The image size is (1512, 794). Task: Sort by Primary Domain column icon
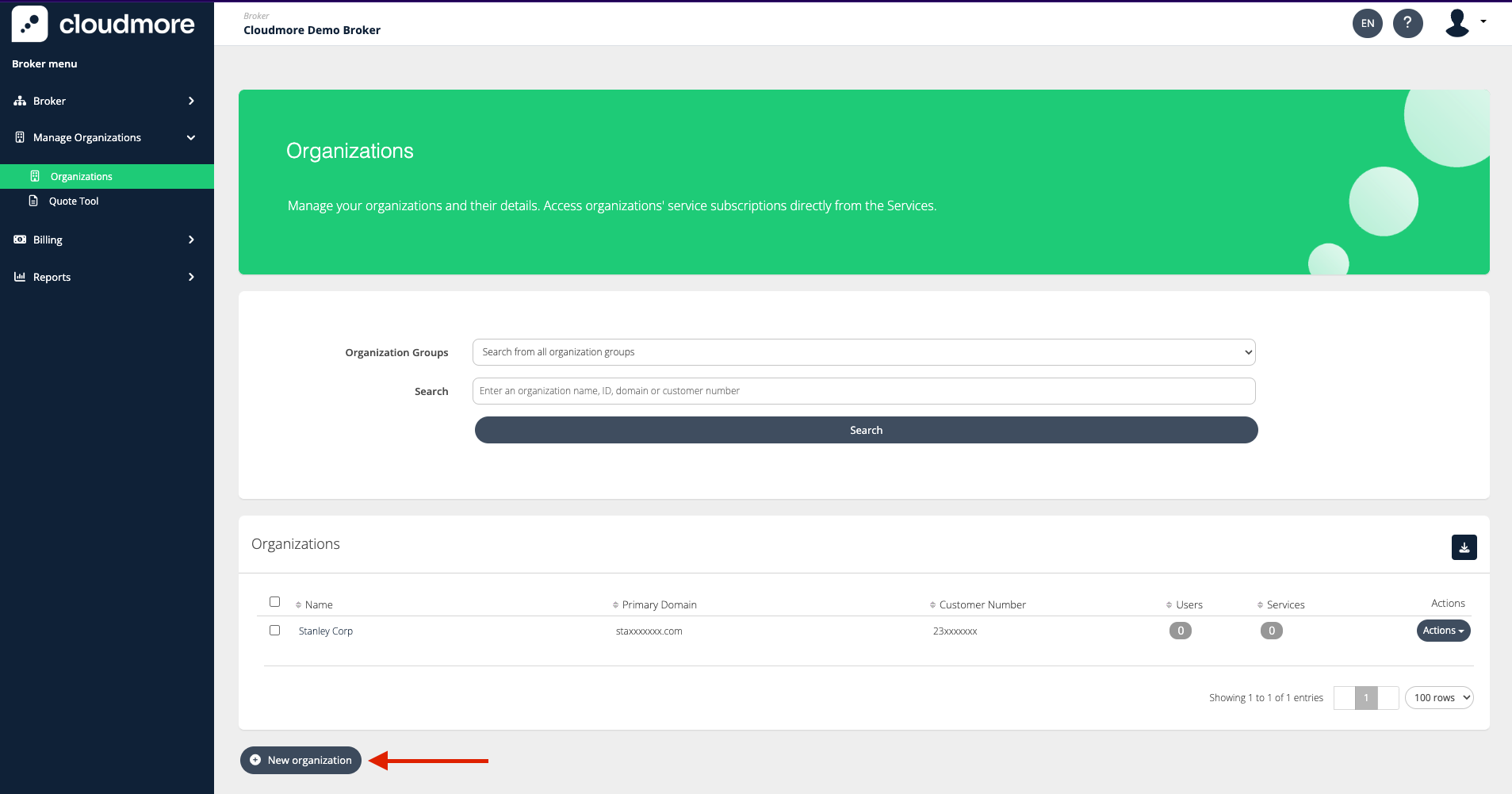coord(615,605)
